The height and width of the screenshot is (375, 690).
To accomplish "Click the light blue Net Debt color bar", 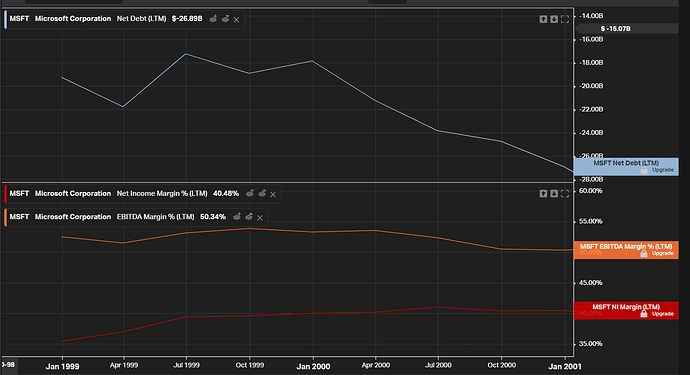I will [5, 19].
